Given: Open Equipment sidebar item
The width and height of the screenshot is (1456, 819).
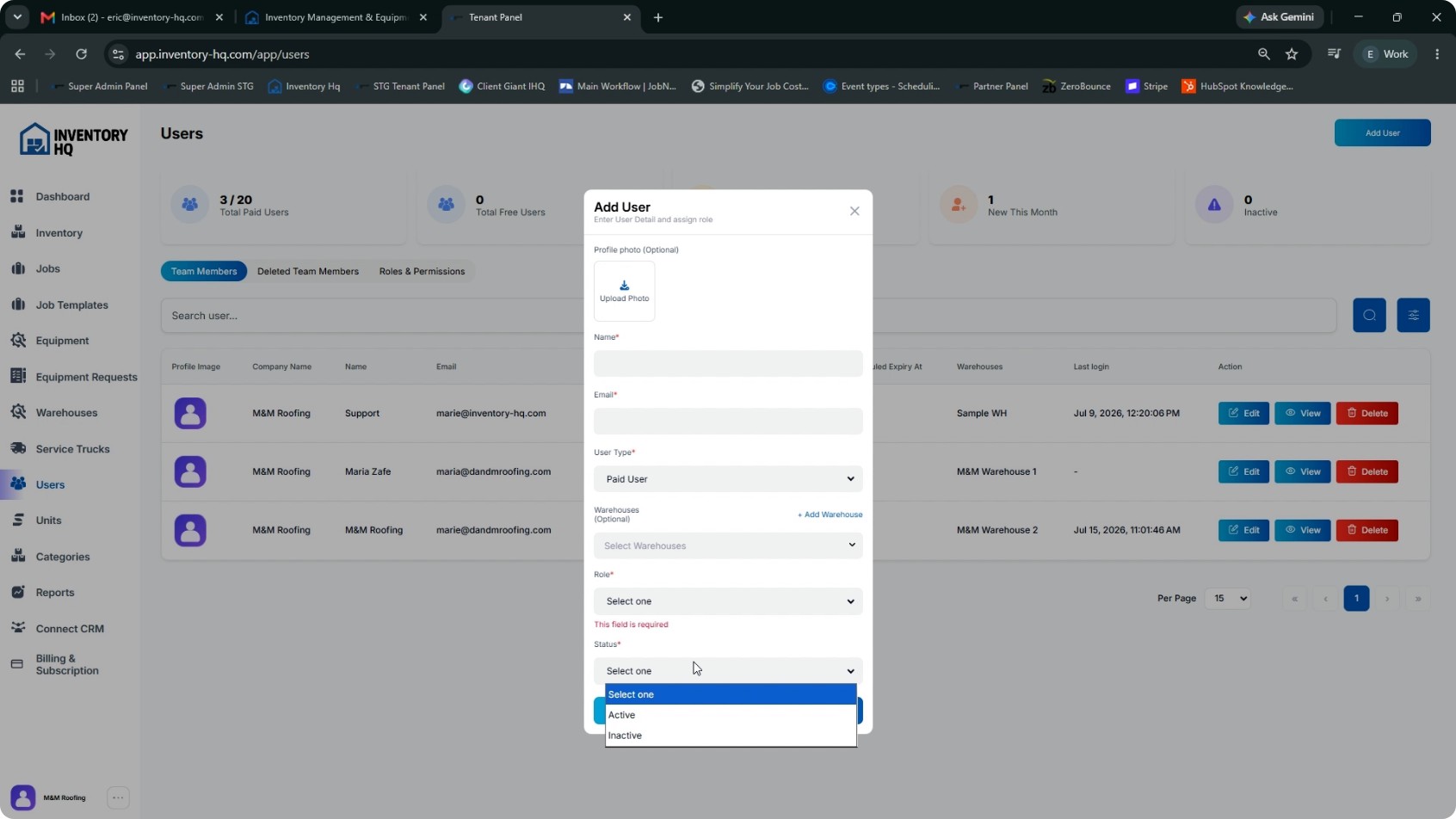Looking at the screenshot, I should click(x=62, y=341).
